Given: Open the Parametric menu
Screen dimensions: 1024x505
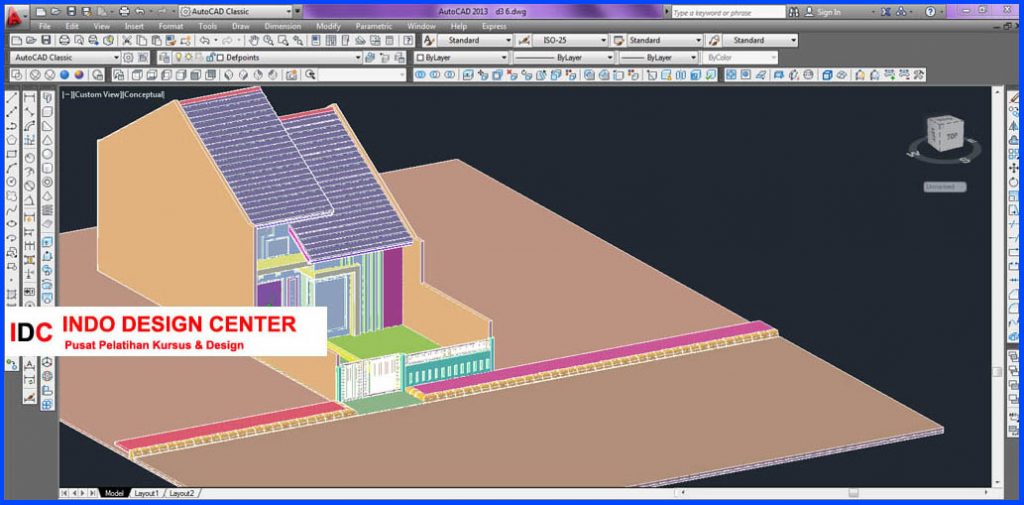Looking at the screenshot, I should pos(374,26).
